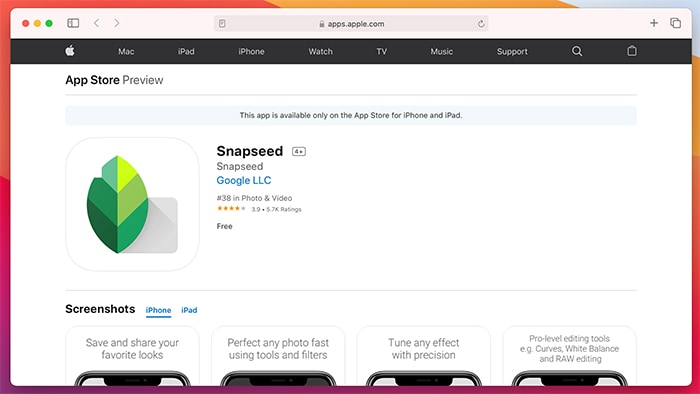The height and width of the screenshot is (394, 700).
Task: Show the tab overview icon
Action: click(675, 23)
